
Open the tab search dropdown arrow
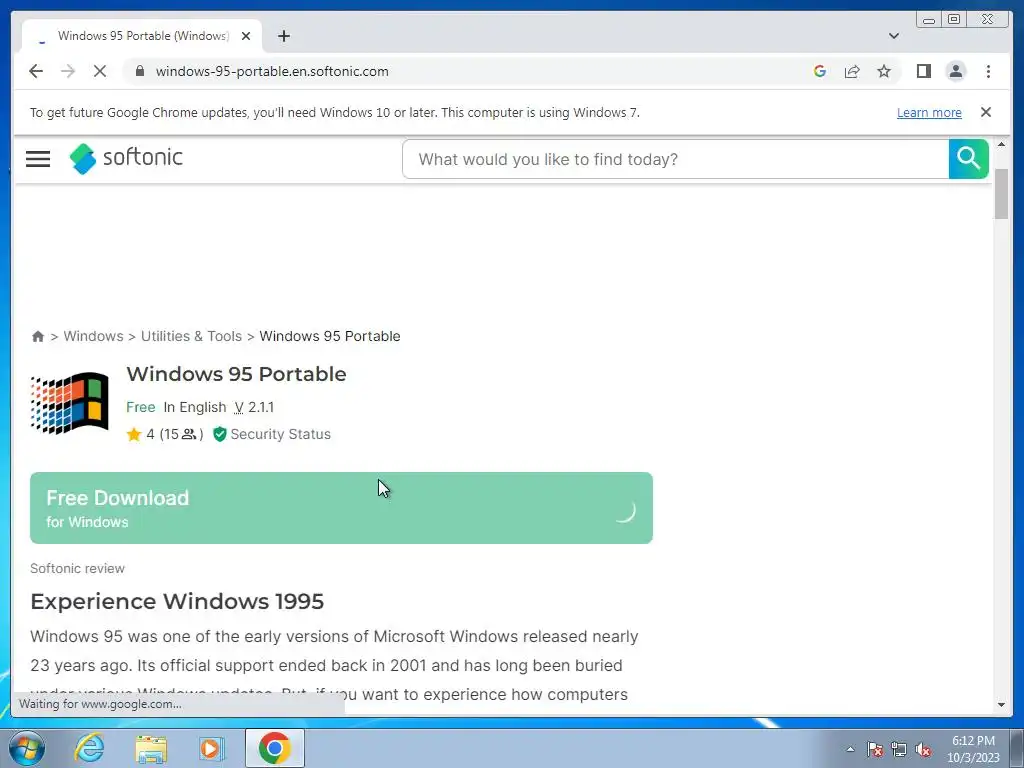(x=893, y=36)
